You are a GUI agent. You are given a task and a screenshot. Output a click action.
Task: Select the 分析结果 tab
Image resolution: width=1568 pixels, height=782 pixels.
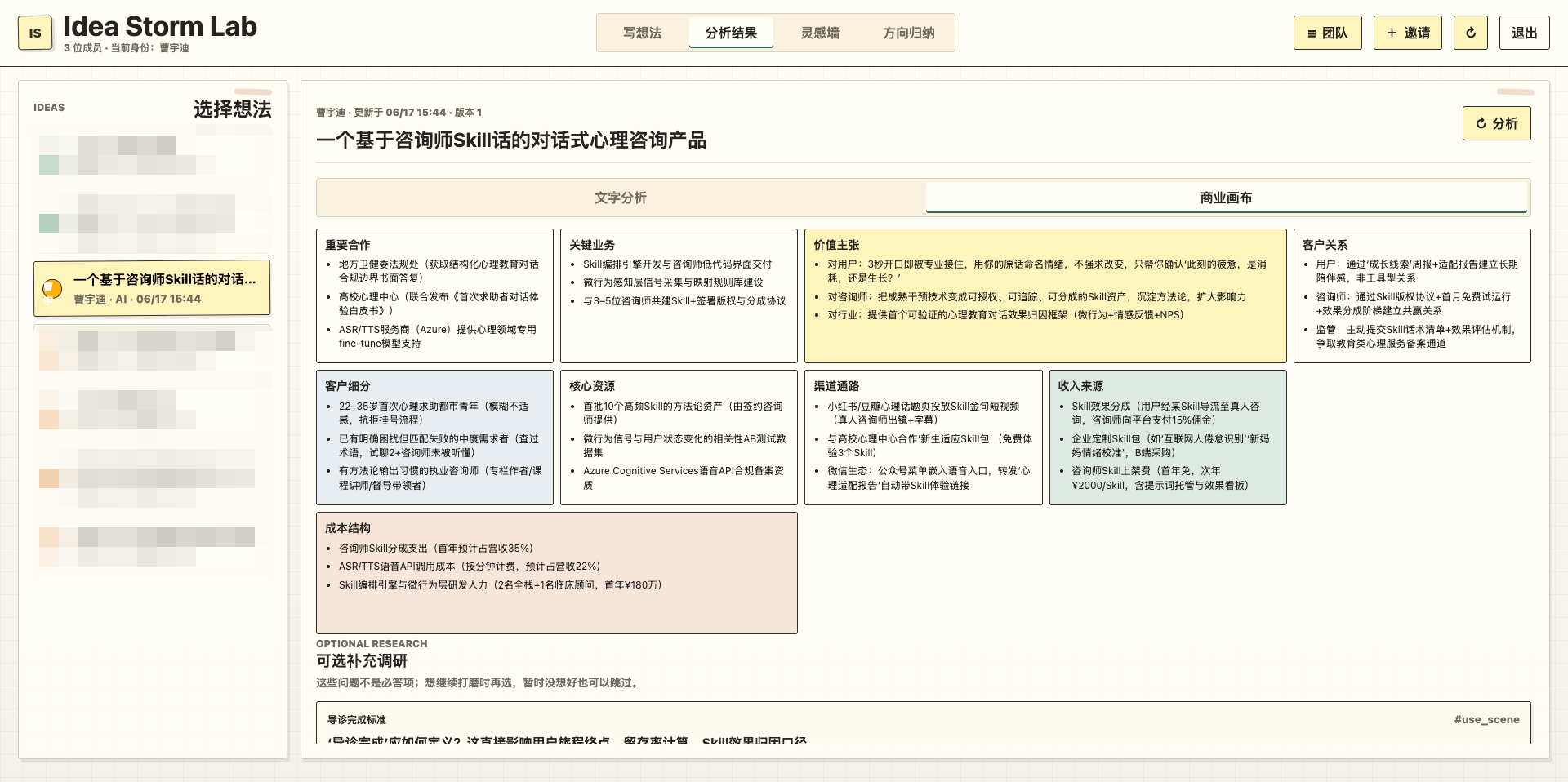(731, 33)
